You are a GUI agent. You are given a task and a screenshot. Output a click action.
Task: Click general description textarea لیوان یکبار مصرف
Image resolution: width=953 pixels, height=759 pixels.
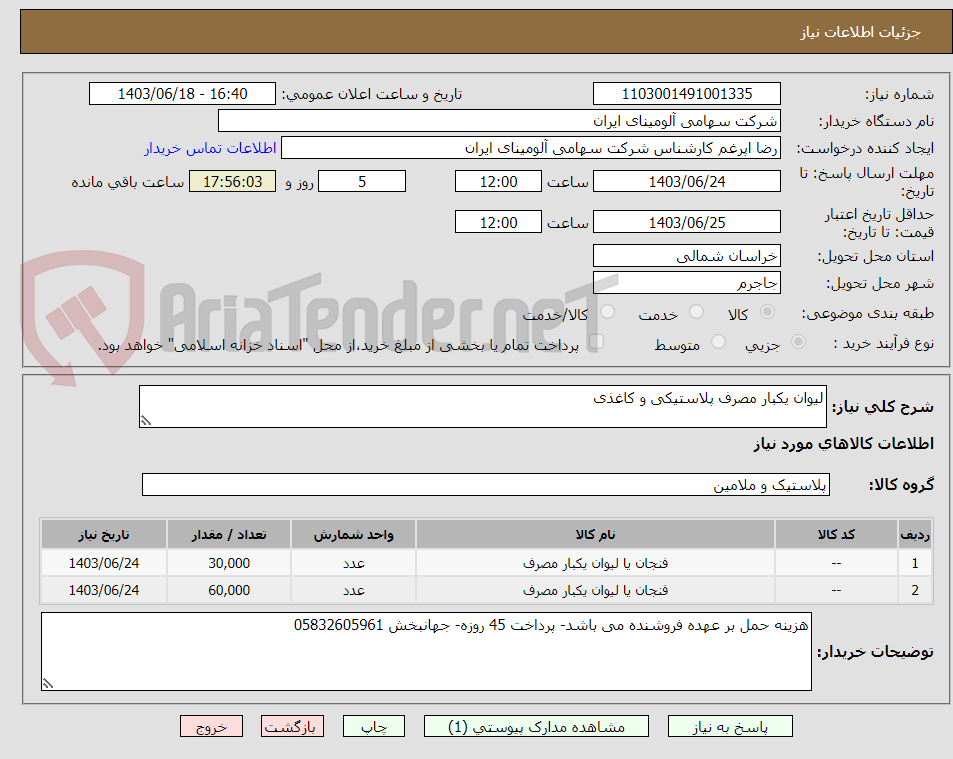(x=483, y=406)
